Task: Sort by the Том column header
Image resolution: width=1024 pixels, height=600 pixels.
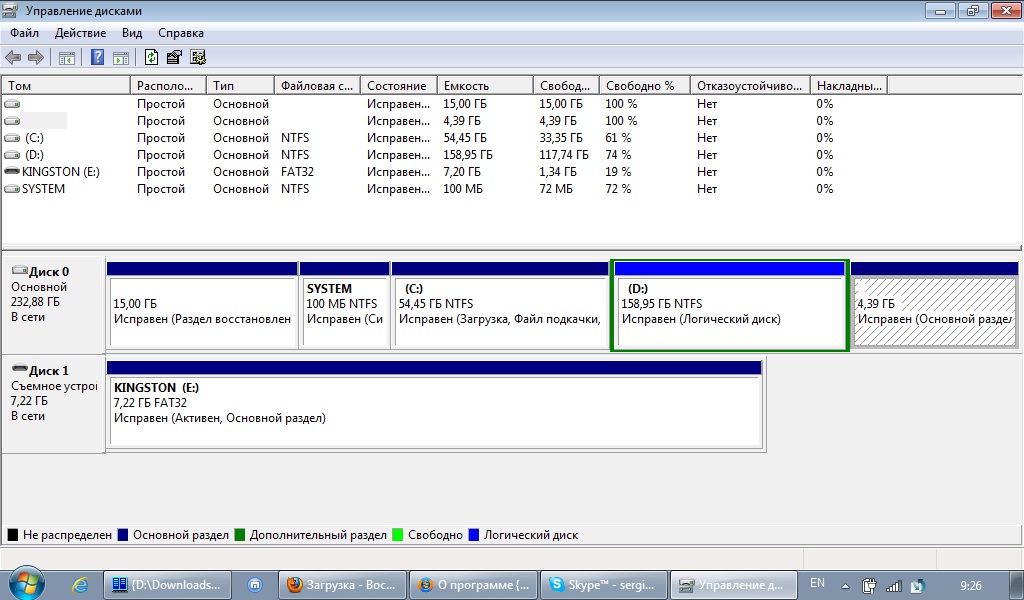Action: point(66,86)
